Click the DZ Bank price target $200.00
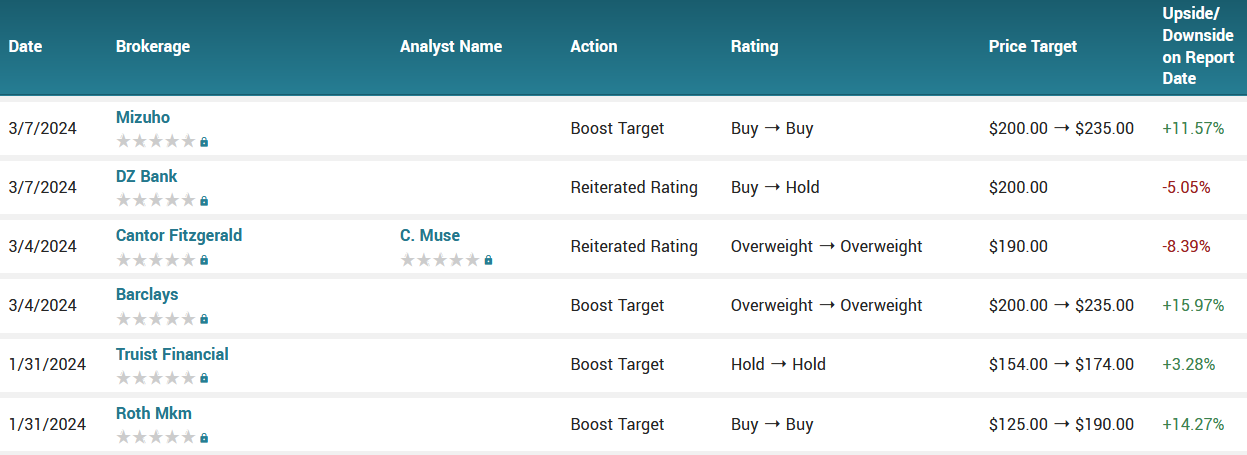1247x455 pixels. click(1018, 187)
